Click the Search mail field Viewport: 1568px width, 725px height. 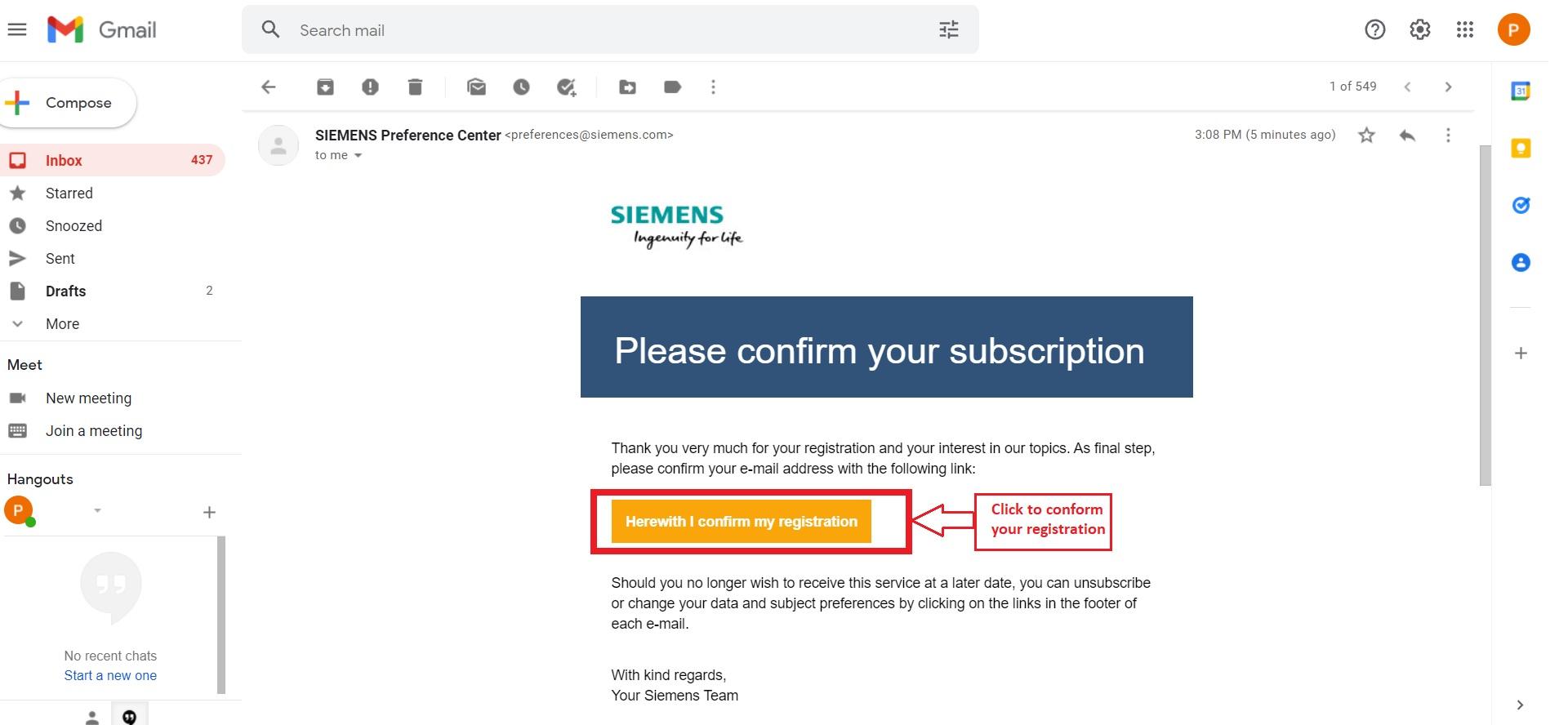604,30
